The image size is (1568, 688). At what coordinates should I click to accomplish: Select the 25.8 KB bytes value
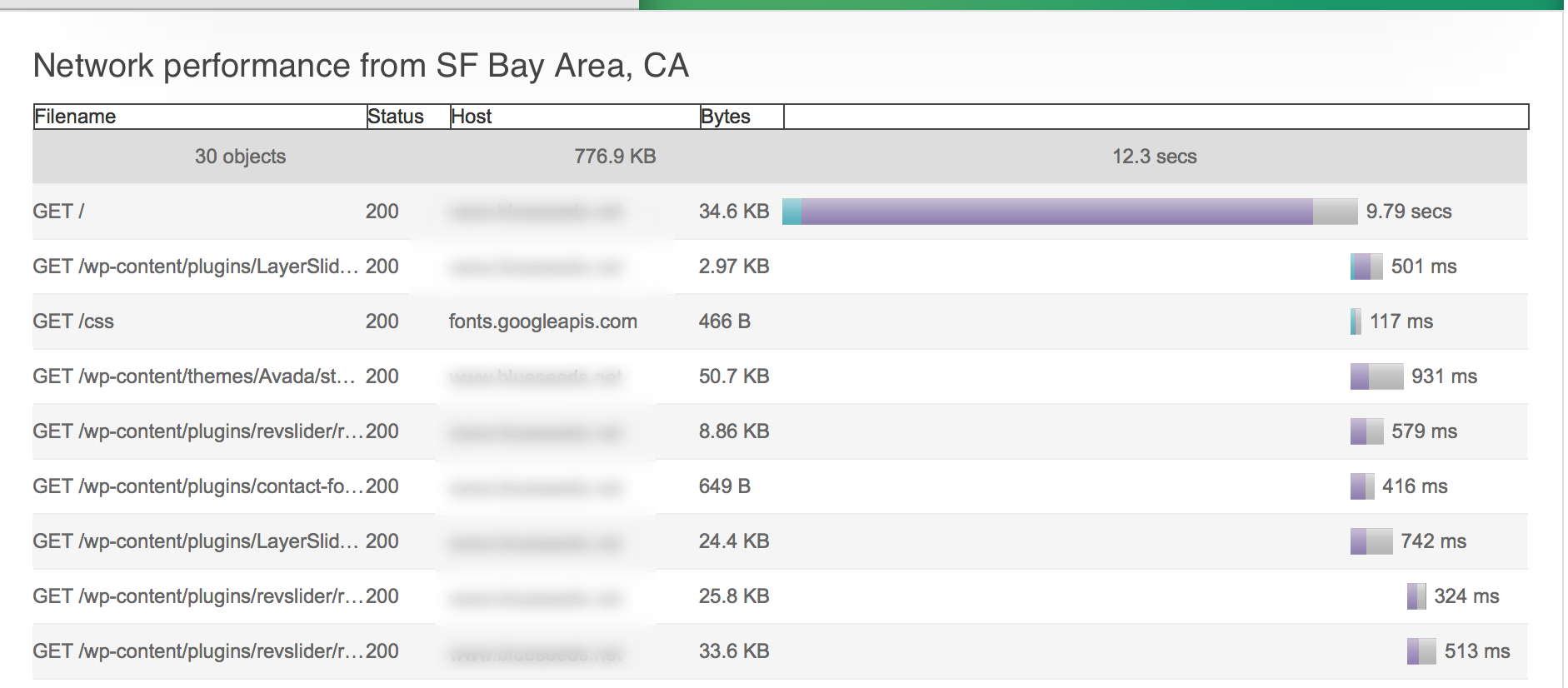(734, 596)
